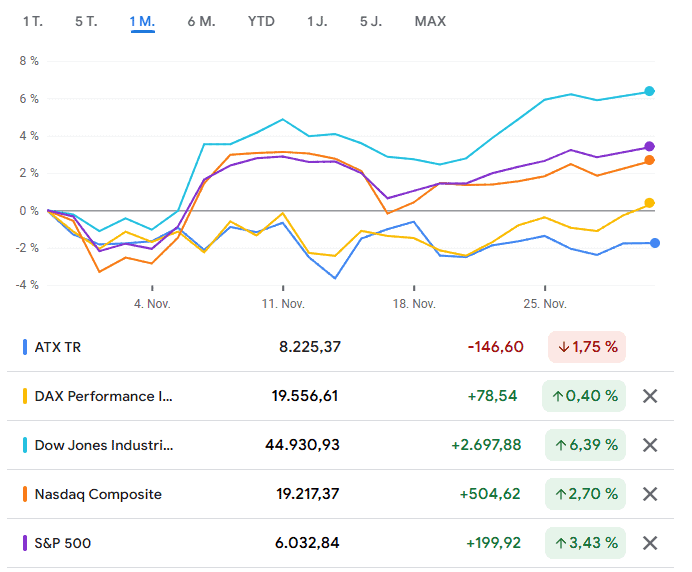Image resolution: width=692 pixels, height=572 pixels.
Task: Open the Dow Jones Industrial entry
Action: tap(104, 445)
